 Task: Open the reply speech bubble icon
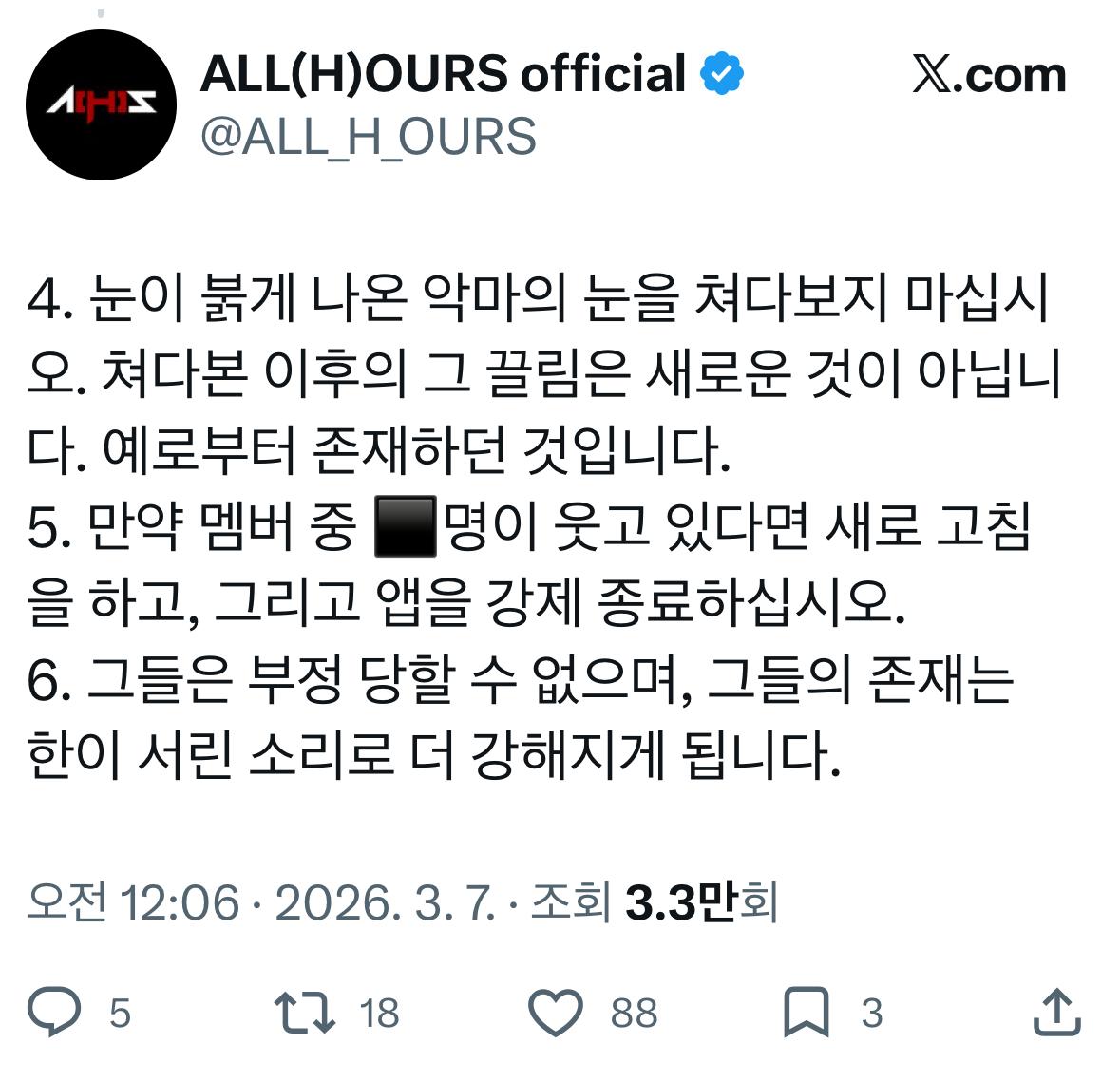point(54,1012)
